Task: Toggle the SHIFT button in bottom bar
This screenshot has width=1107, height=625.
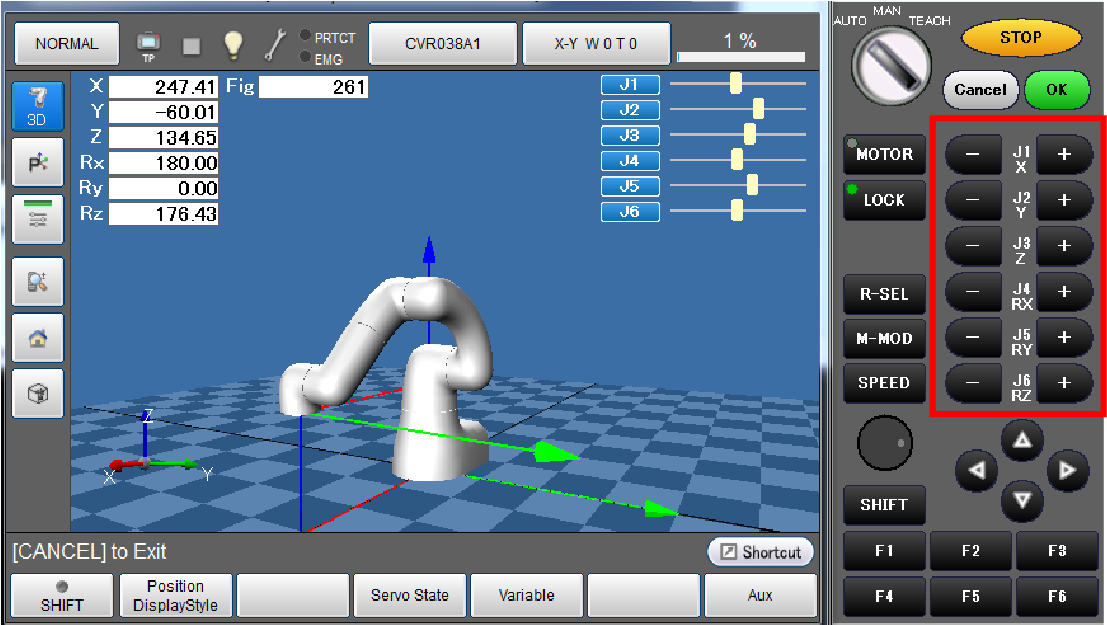Action: [62, 596]
